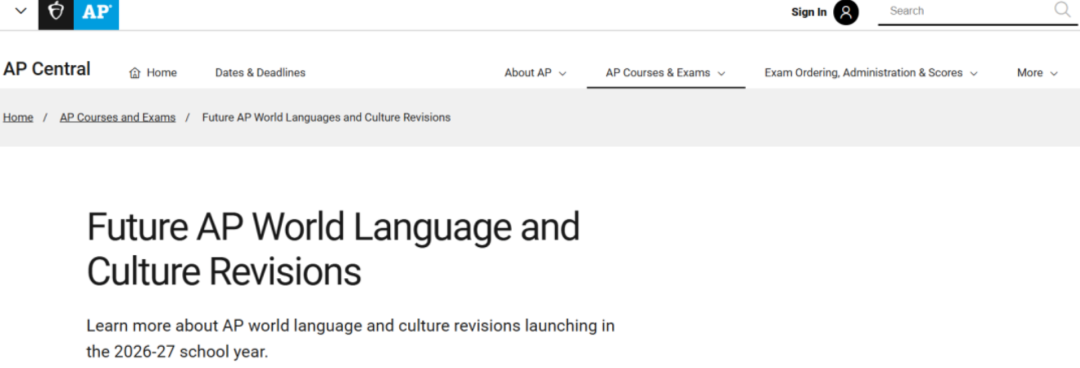Open the AP Central site title
Image resolution: width=1080 pixels, height=368 pixels.
pyautogui.click(x=47, y=69)
